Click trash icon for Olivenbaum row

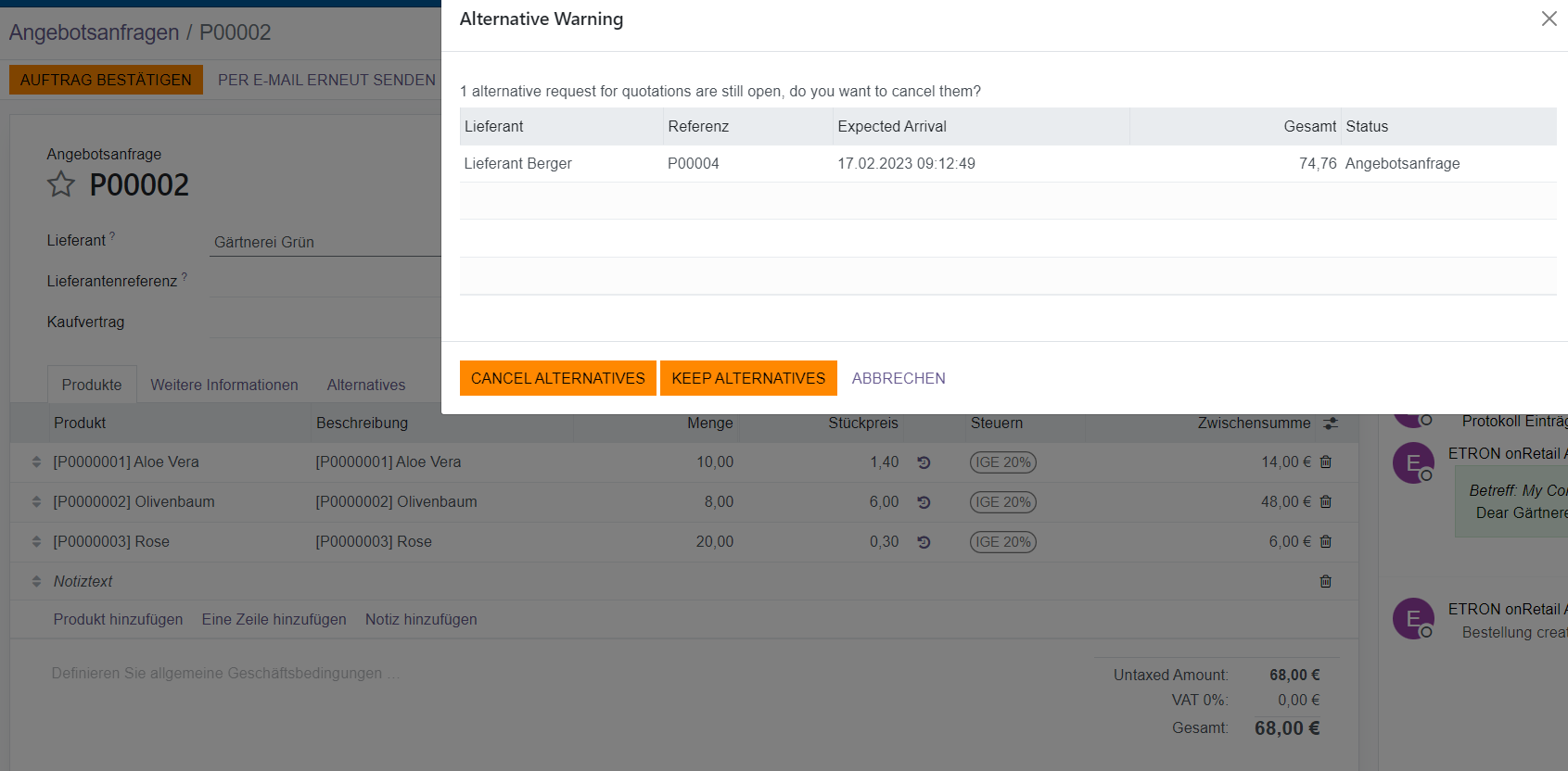[1325, 501]
